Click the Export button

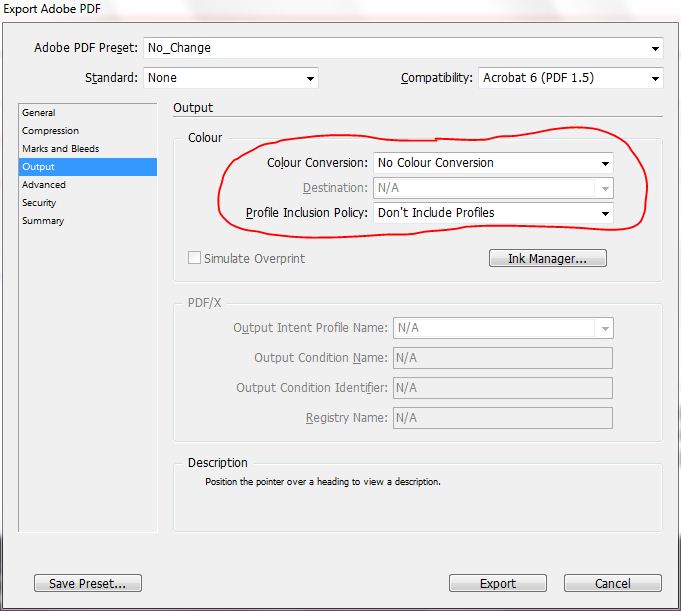498,583
